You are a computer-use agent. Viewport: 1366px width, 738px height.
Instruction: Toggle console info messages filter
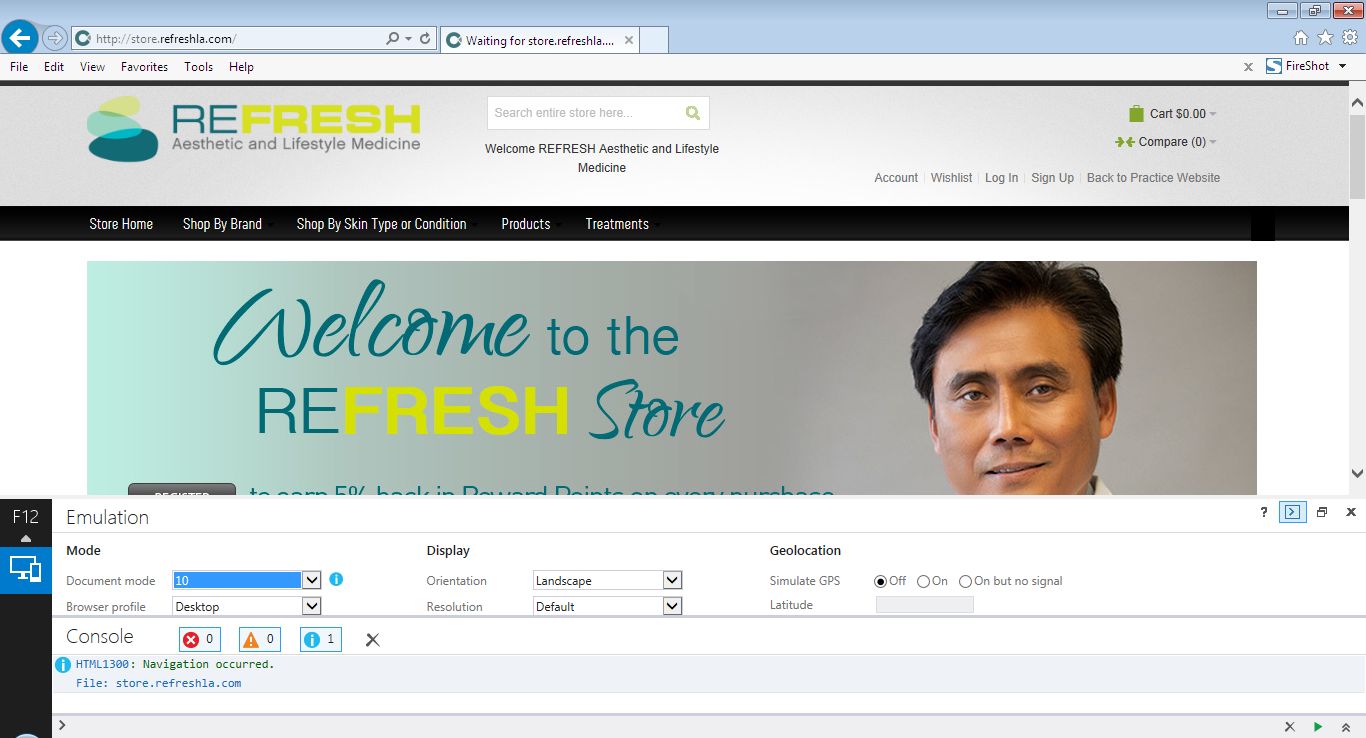coord(320,639)
